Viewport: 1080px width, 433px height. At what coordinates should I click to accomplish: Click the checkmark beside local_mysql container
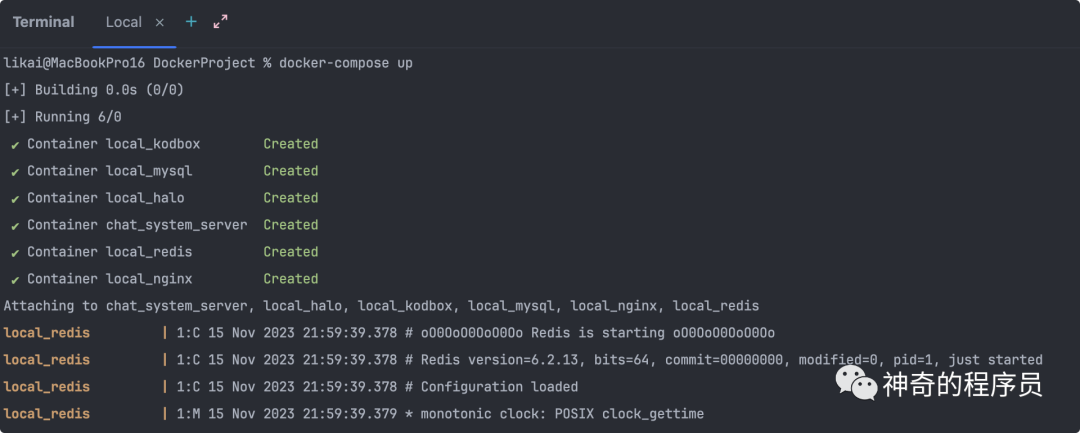[15, 171]
